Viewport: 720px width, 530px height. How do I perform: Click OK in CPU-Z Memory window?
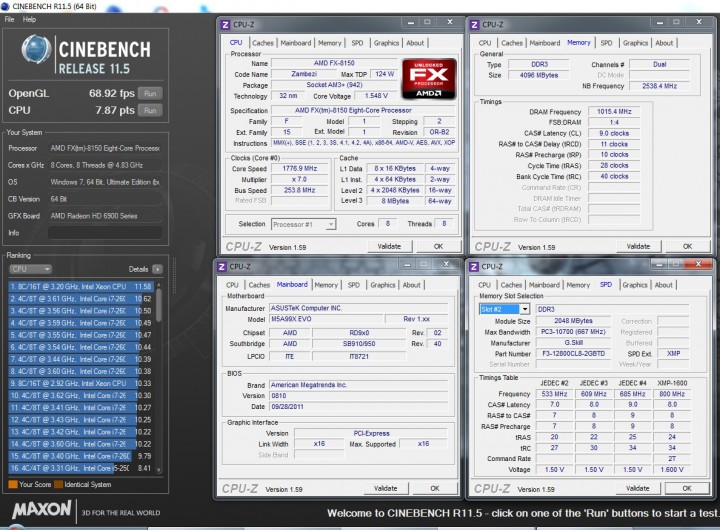point(687,247)
